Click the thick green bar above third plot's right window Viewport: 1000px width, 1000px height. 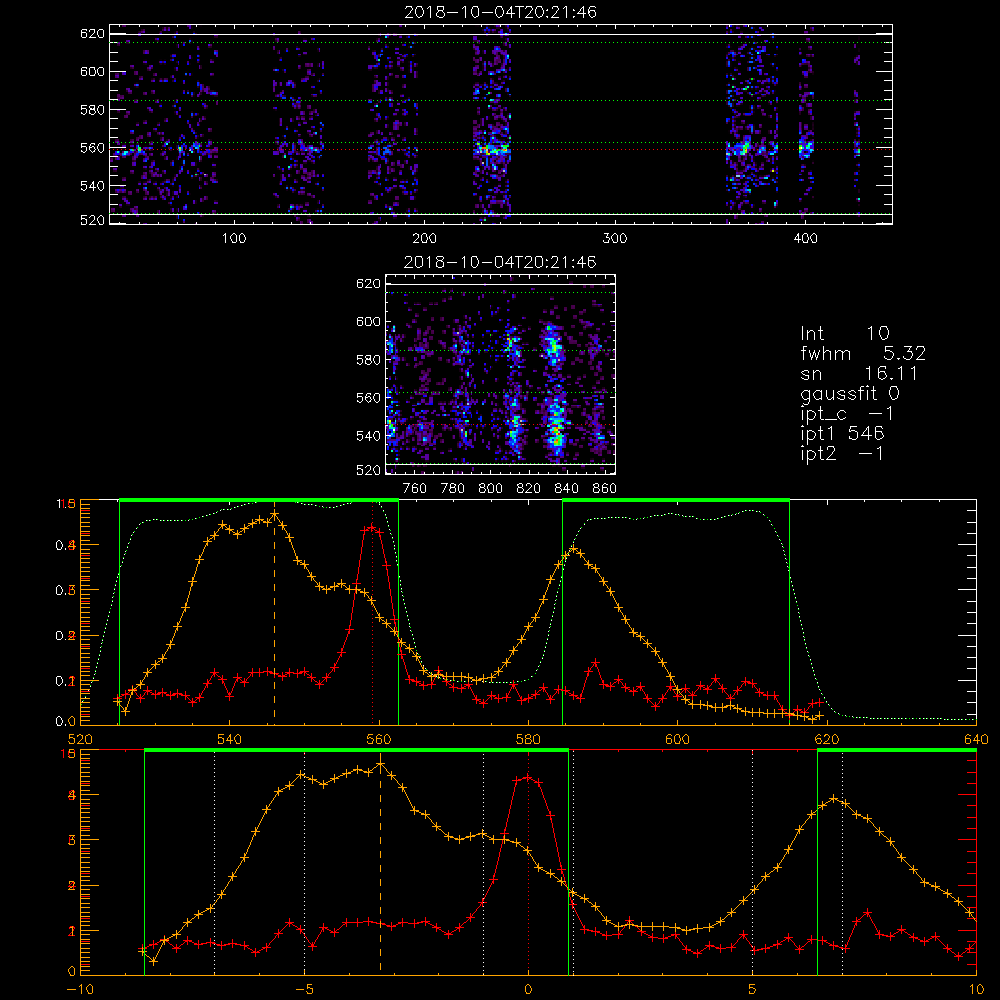click(676, 501)
